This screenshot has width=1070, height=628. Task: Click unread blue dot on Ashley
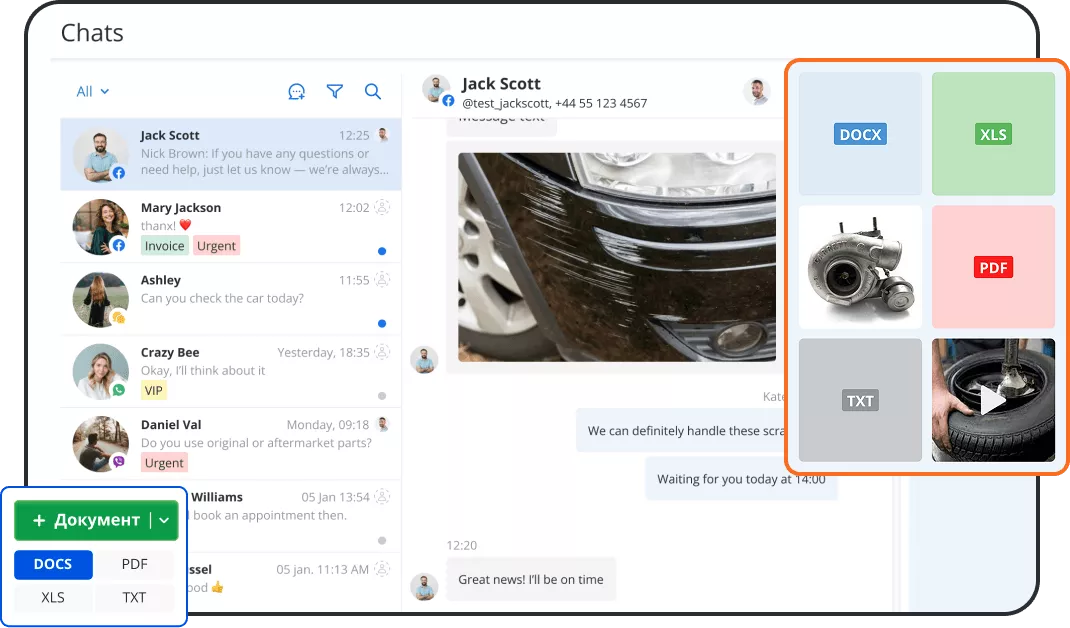pyautogui.click(x=382, y=324)
